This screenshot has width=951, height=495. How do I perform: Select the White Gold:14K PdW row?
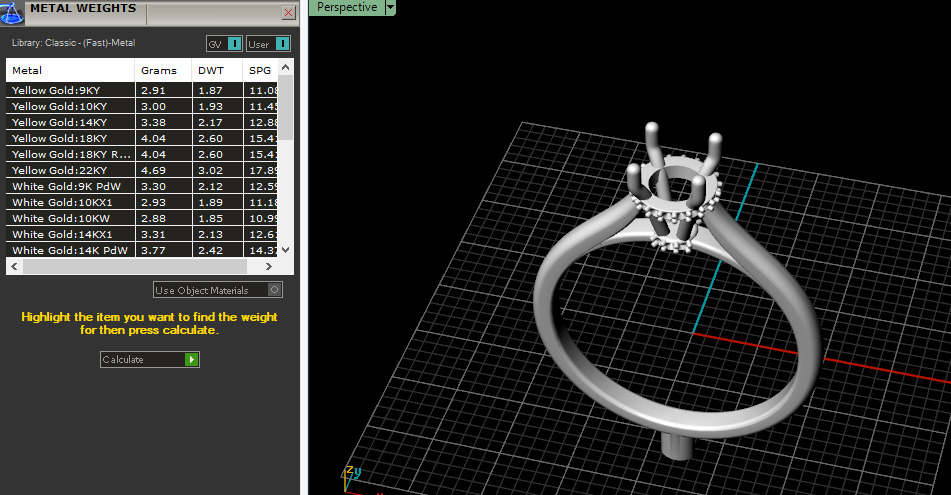142,250
